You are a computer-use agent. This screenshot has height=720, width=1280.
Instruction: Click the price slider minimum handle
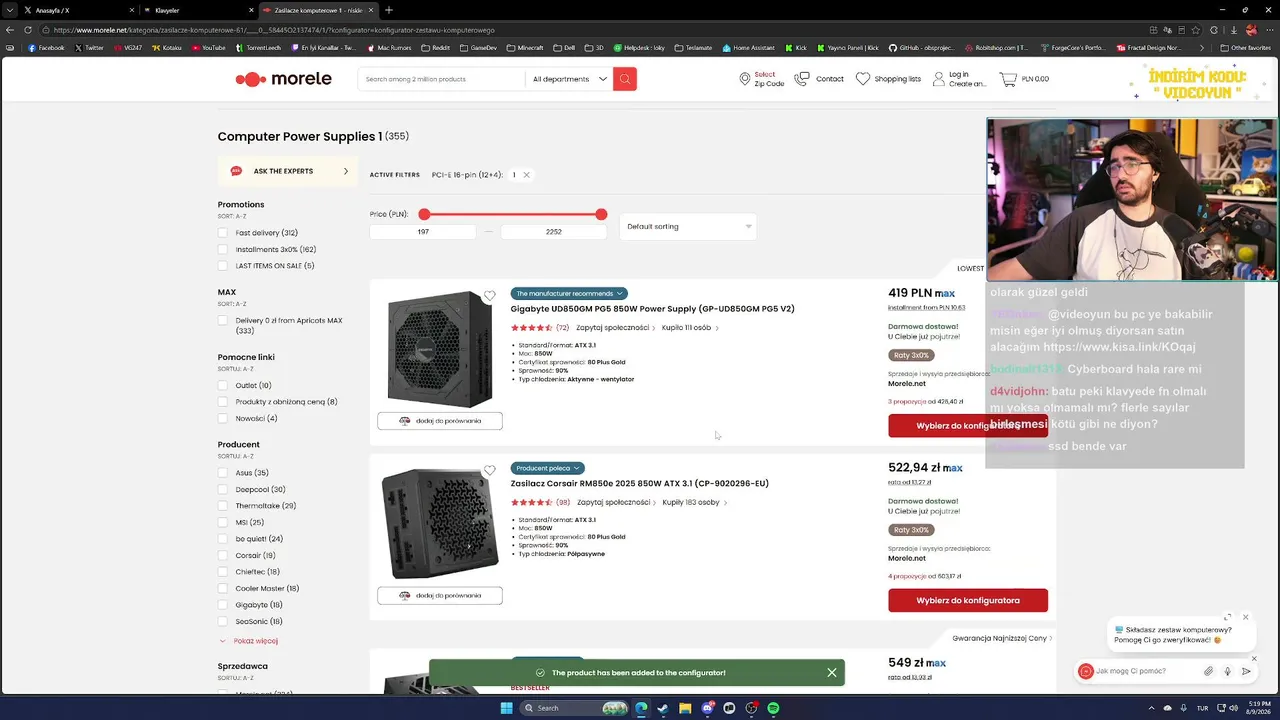(x=424, y=214)
